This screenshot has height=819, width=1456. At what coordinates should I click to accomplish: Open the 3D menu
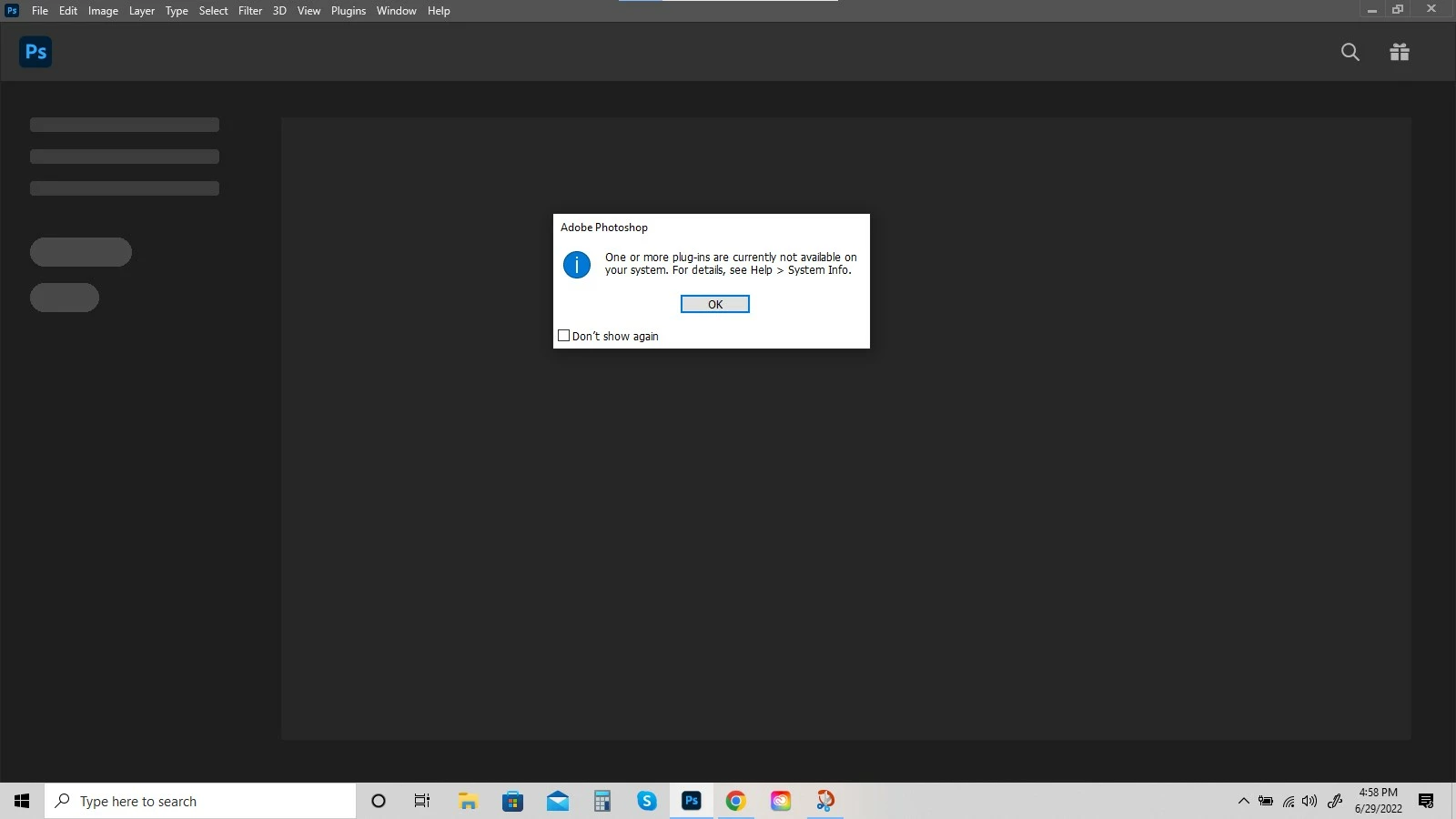(279, 11)
